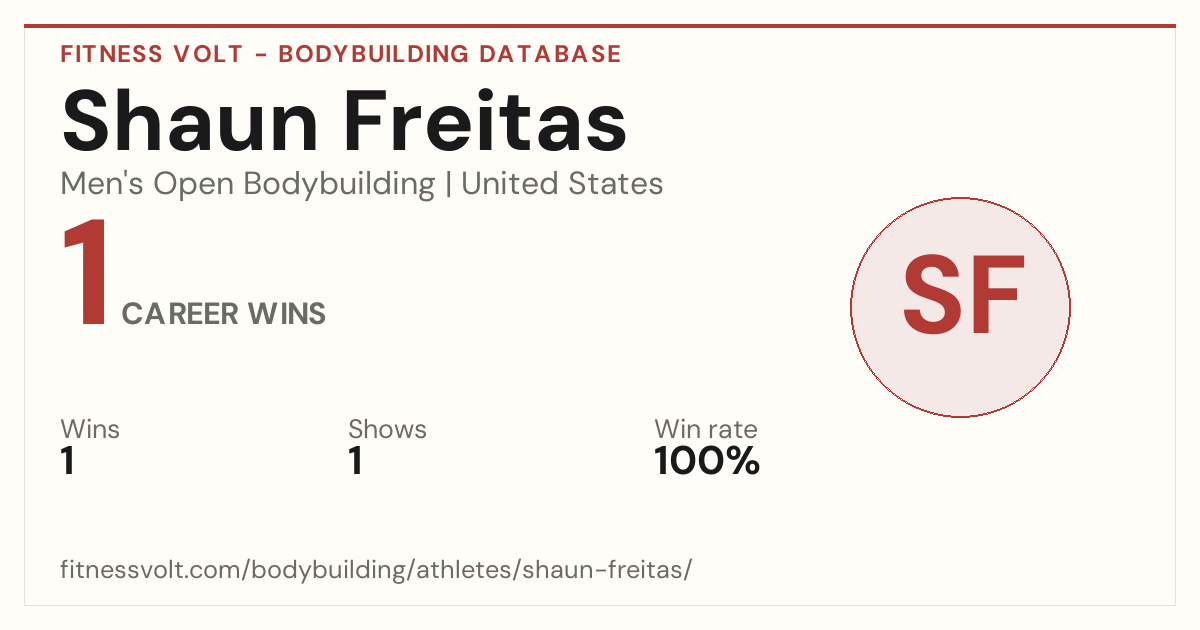Click the letter S in the avatar
1200x630 pixels.
pyautogui.click(x=933, y=295)
